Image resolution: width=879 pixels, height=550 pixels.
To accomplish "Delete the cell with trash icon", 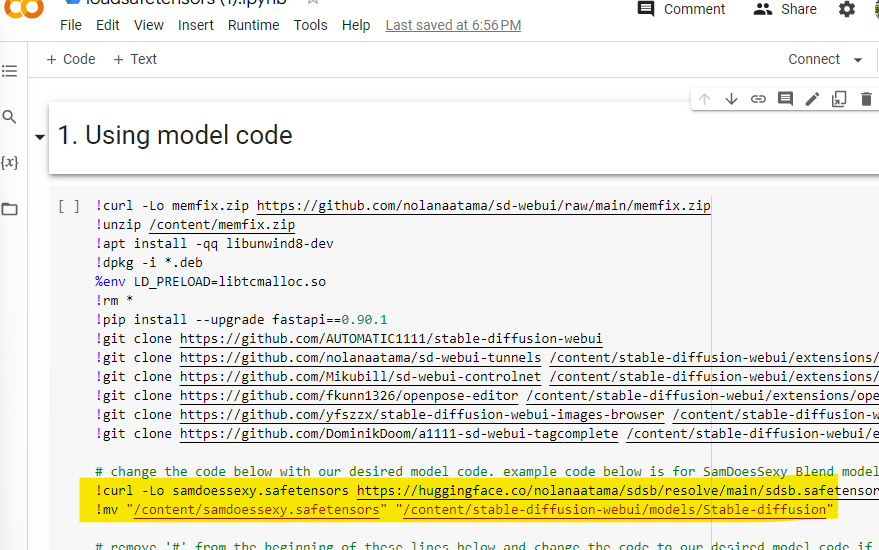I will 866,99.
